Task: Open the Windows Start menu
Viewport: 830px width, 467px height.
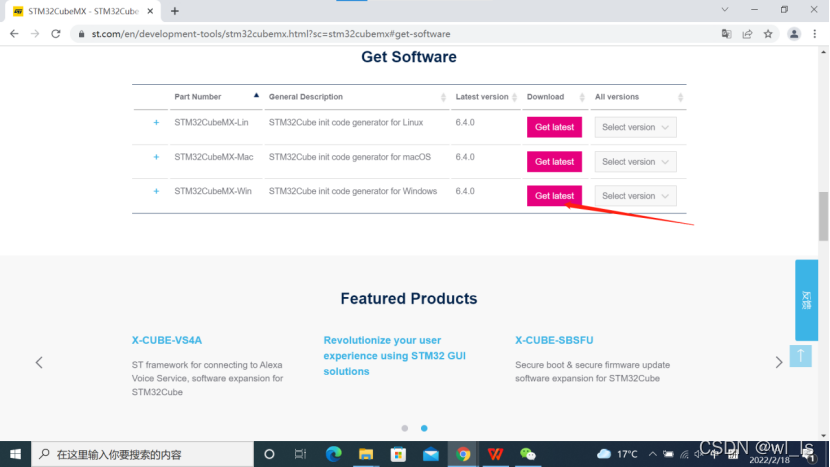Action: pyautogui.click(x=15, y=454)
